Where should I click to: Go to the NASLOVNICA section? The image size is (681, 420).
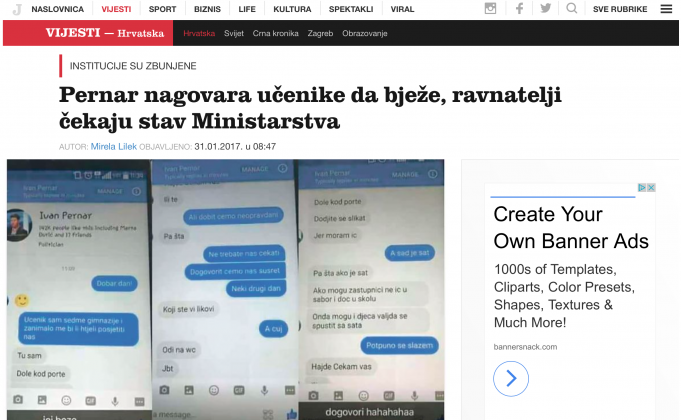58,9
